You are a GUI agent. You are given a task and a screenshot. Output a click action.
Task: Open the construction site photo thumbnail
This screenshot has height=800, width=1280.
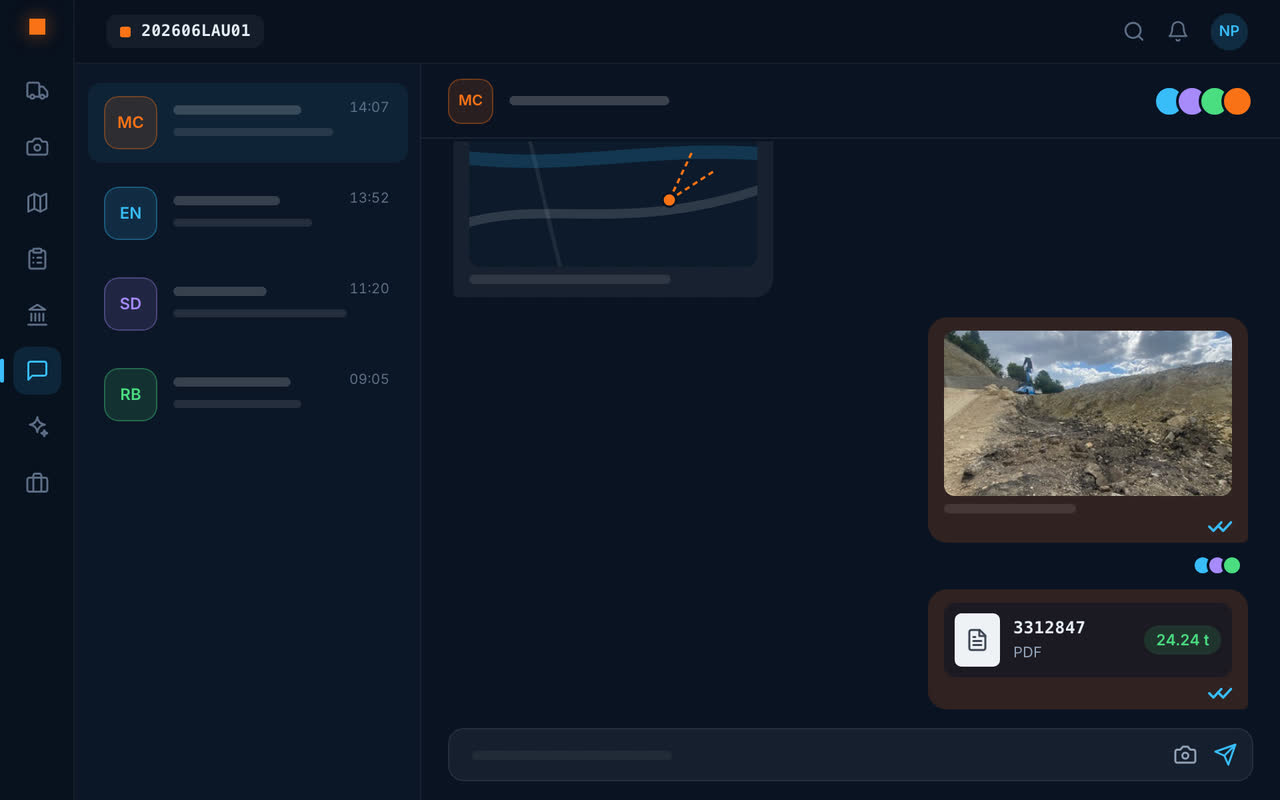(x=1088, y=413)
